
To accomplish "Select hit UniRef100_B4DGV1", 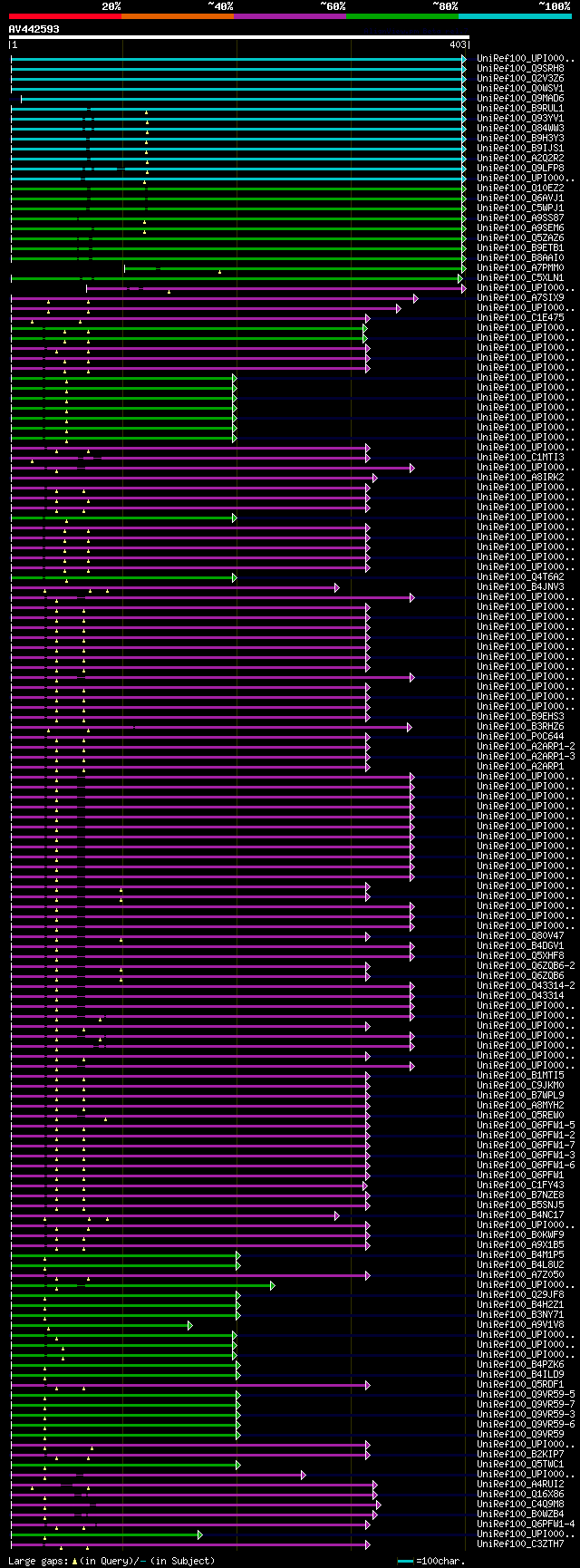I will 520,945.
